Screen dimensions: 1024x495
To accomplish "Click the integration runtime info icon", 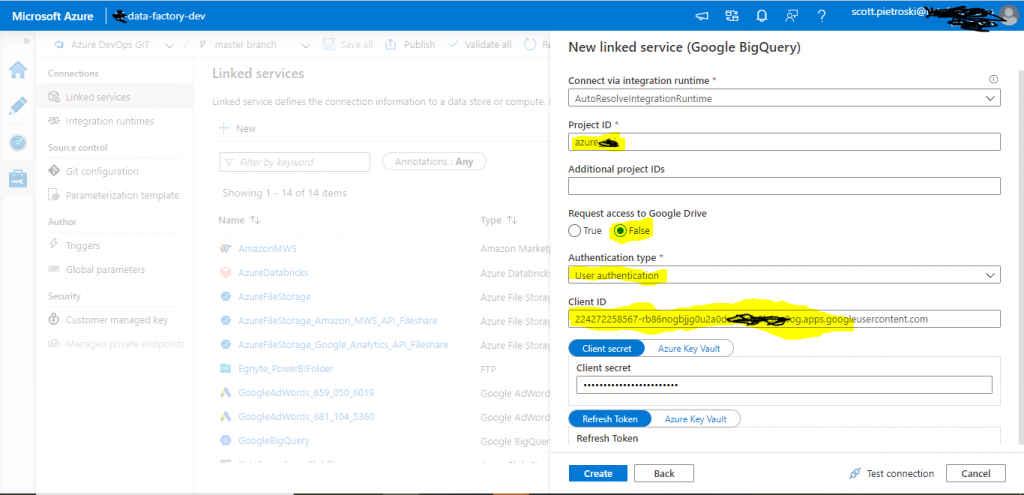I will [x=994, y=80].
